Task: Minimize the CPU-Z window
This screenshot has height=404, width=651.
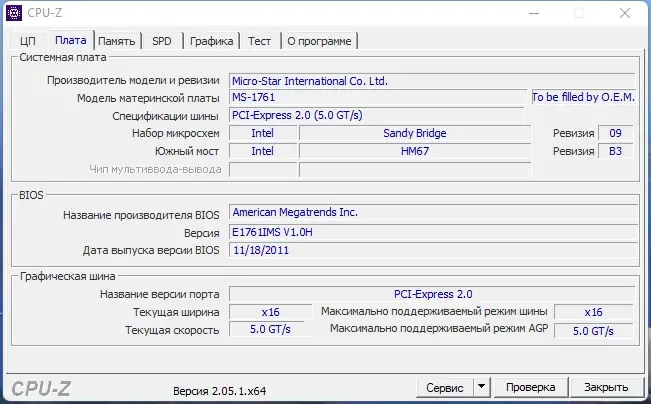Action: pos(534,13)
